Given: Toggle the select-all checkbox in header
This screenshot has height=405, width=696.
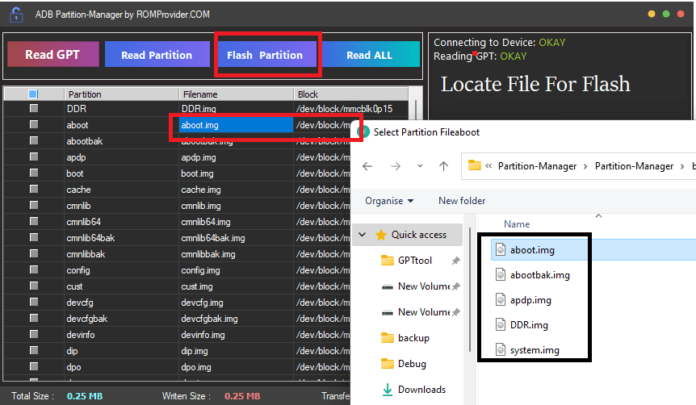Looking at the screenshot, I should [33, 94].
